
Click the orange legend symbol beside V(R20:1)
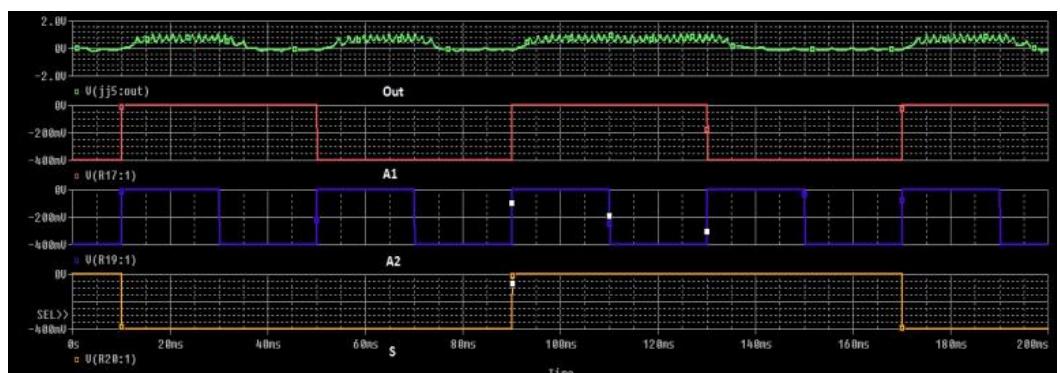[76, 360]
